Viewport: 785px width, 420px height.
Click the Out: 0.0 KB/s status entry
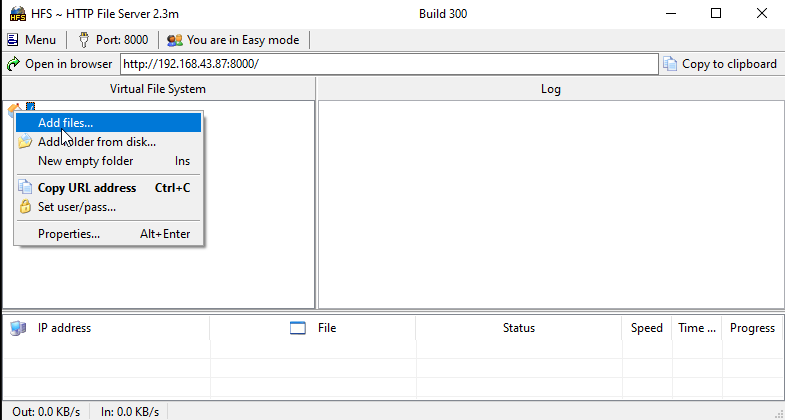pos(46,411)
